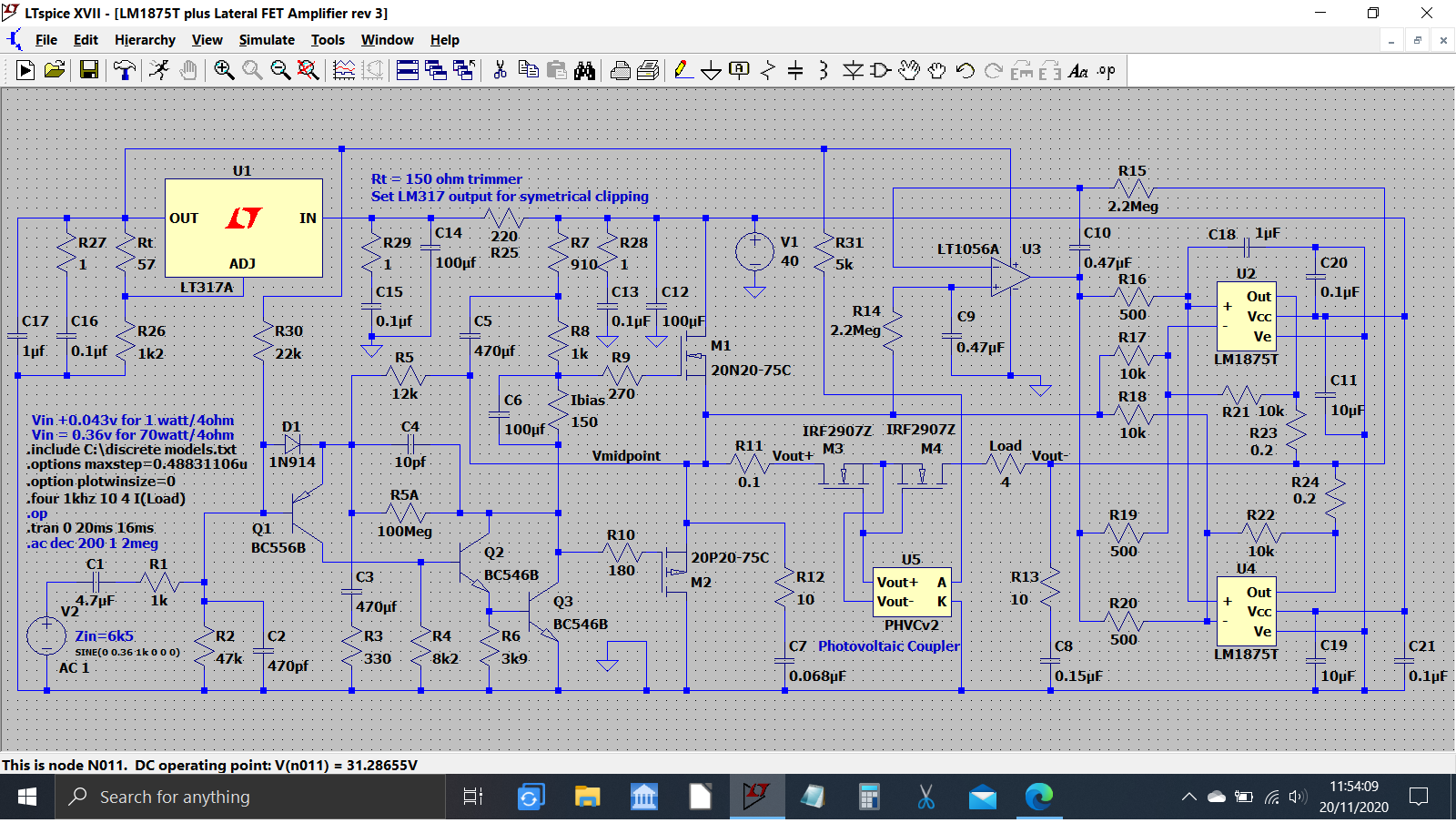Select the Text Aa tool
The width and height of the screenshot is (1456, 823).
click(1078, 70)
